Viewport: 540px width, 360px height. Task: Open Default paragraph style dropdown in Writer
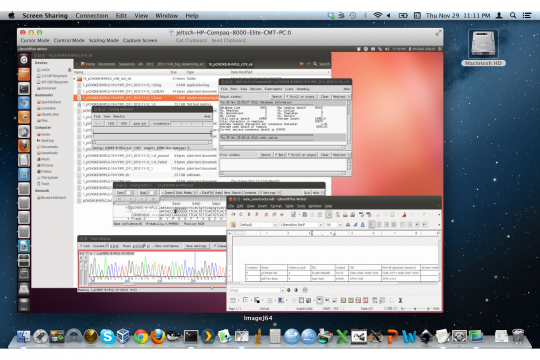click(x=275, y=225)
